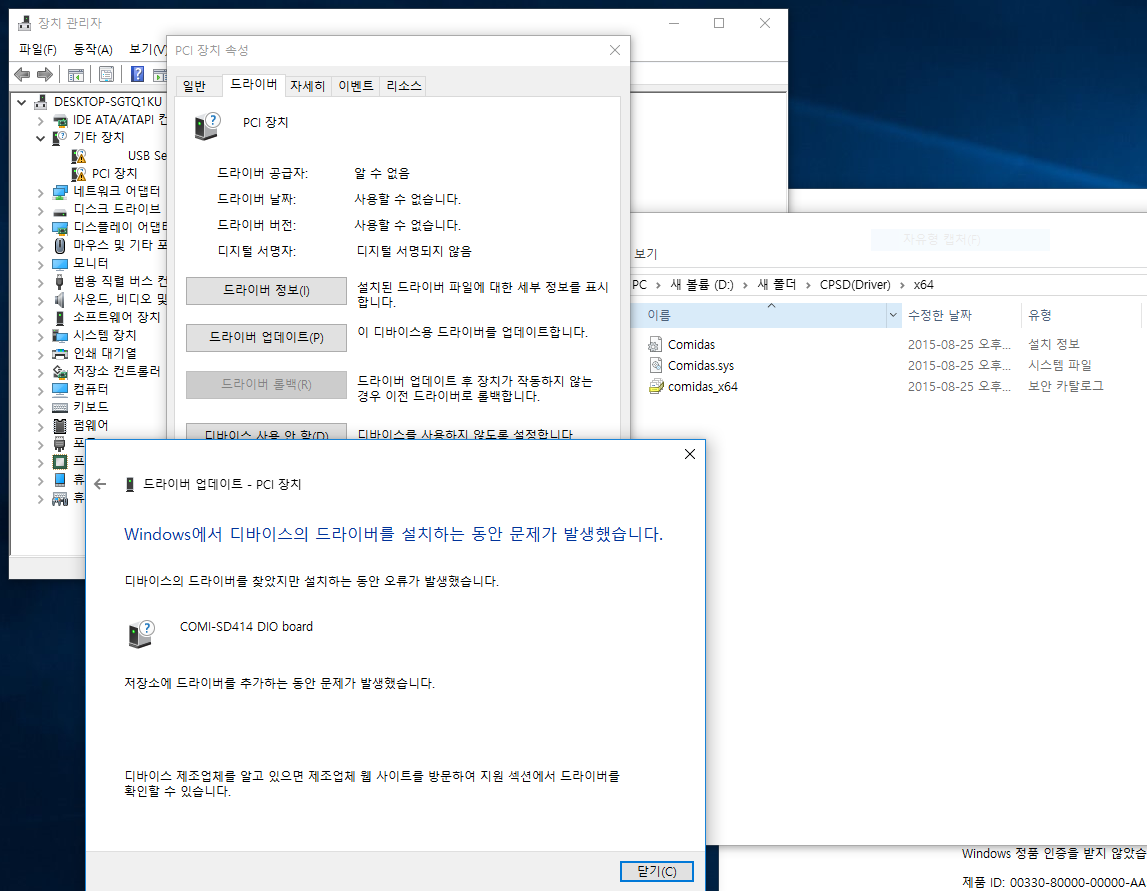Navigate to 새 폴더 in breadcrumb
Viewport: 1147px width, 891px height.
[776, 285]
